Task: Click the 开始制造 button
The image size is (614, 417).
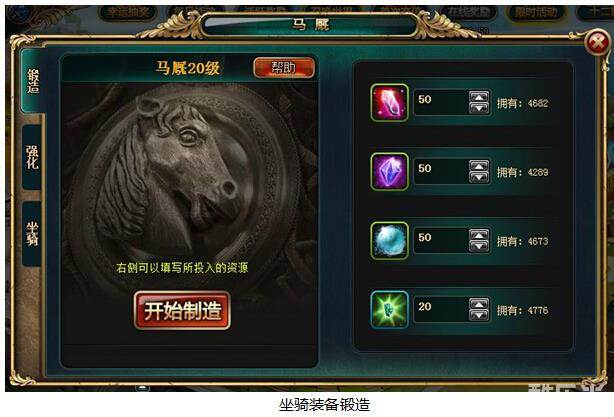Action: 182,310
